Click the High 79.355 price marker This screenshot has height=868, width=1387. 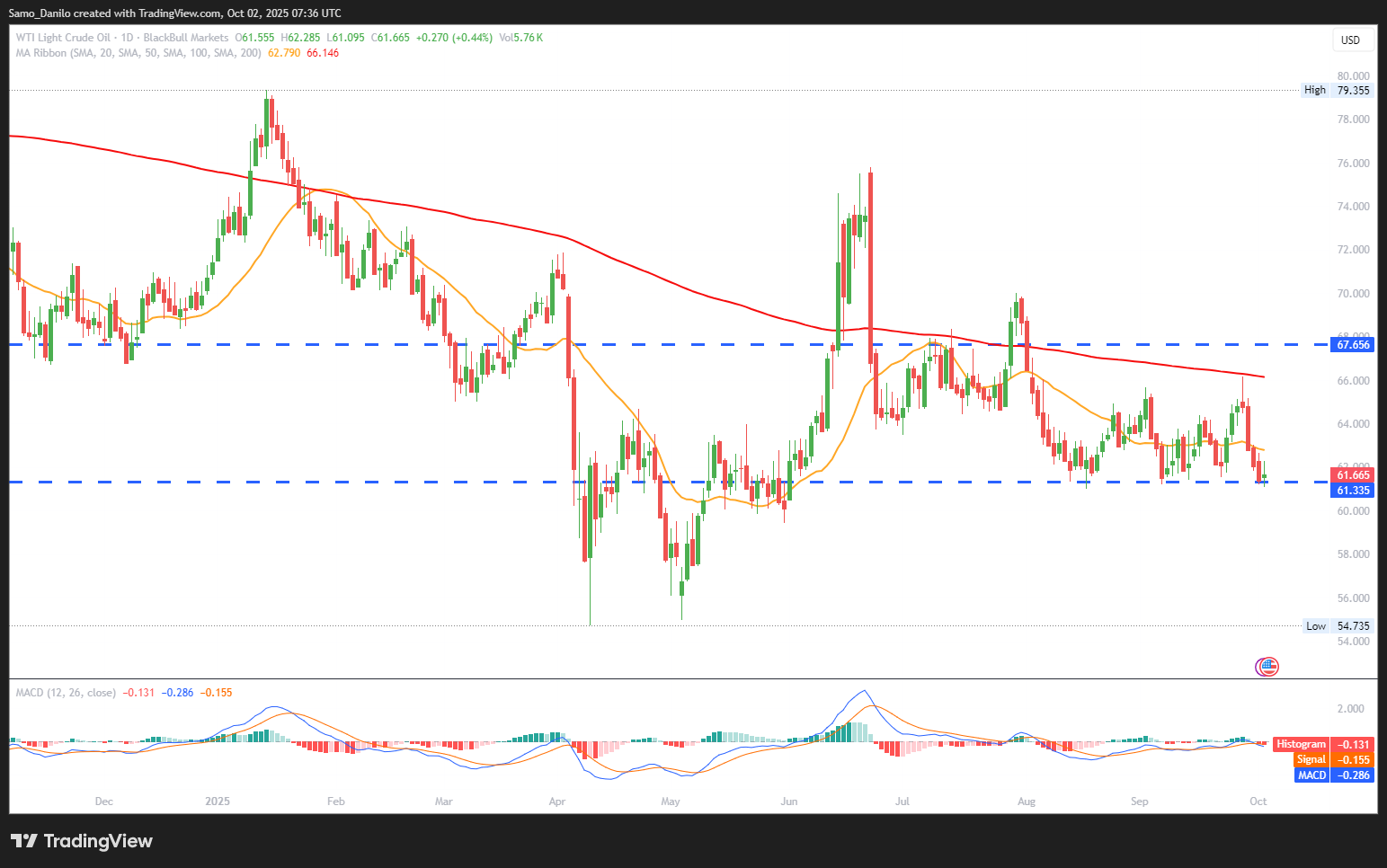1338,90
